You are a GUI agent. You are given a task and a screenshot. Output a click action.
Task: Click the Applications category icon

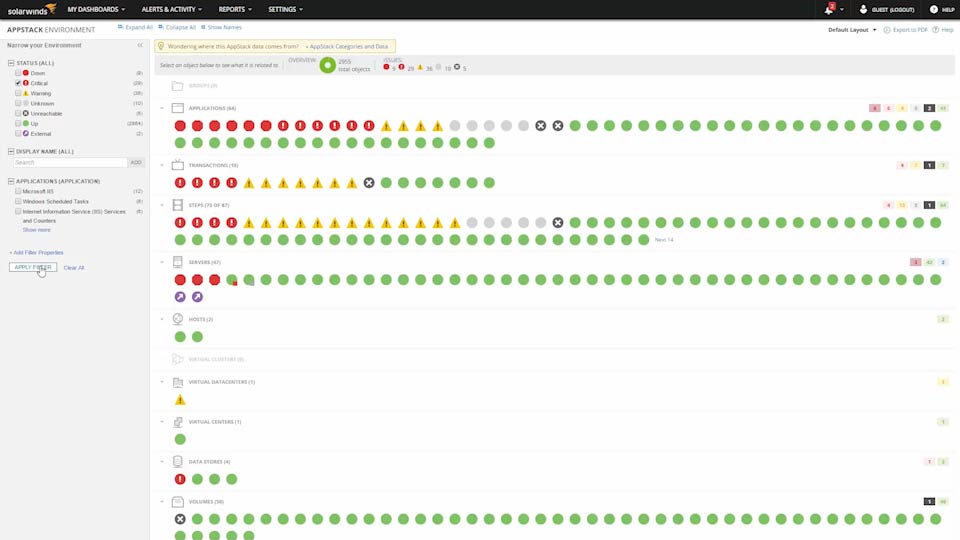178,108
